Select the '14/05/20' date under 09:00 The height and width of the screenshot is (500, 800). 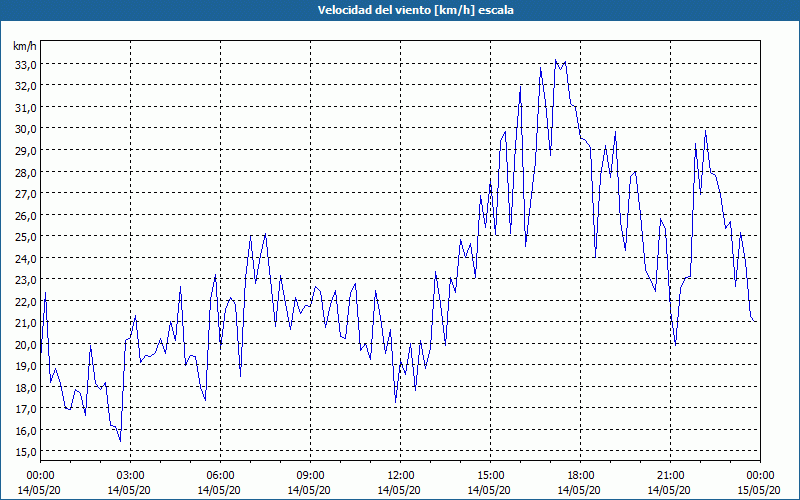pyautogui.click(x=310, y=490)
